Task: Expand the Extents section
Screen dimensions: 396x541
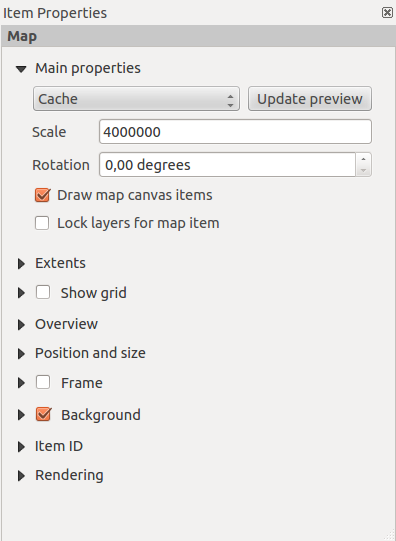Action: click(21, 264)
